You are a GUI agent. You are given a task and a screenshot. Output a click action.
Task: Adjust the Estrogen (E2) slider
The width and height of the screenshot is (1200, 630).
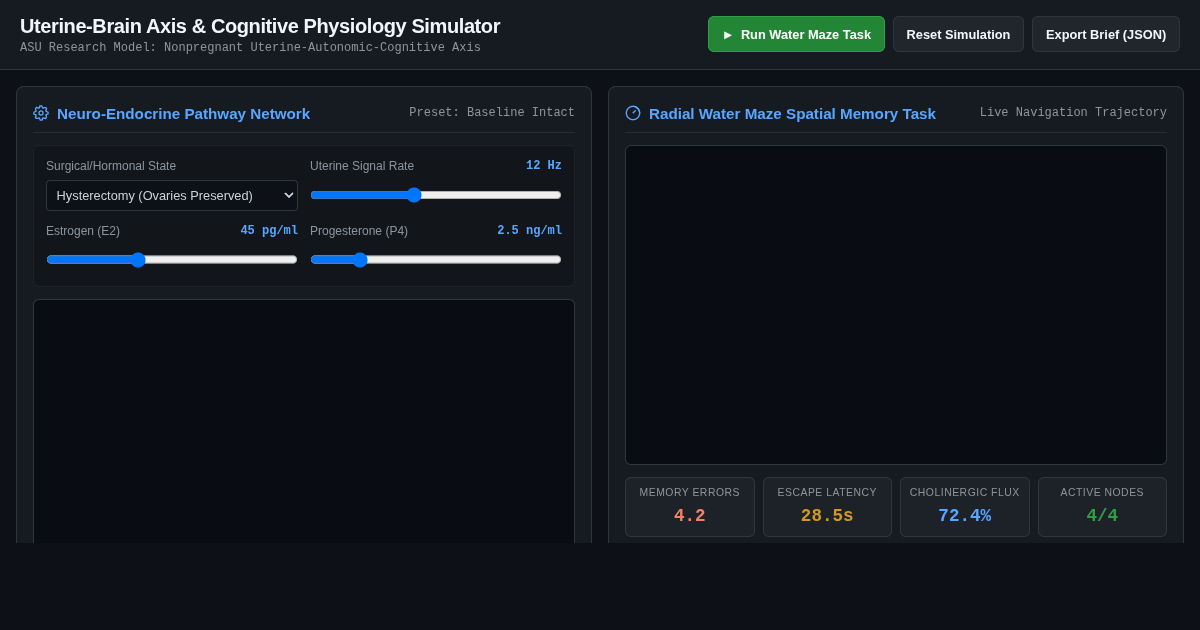pyautogui.click(x=172, y=259)
